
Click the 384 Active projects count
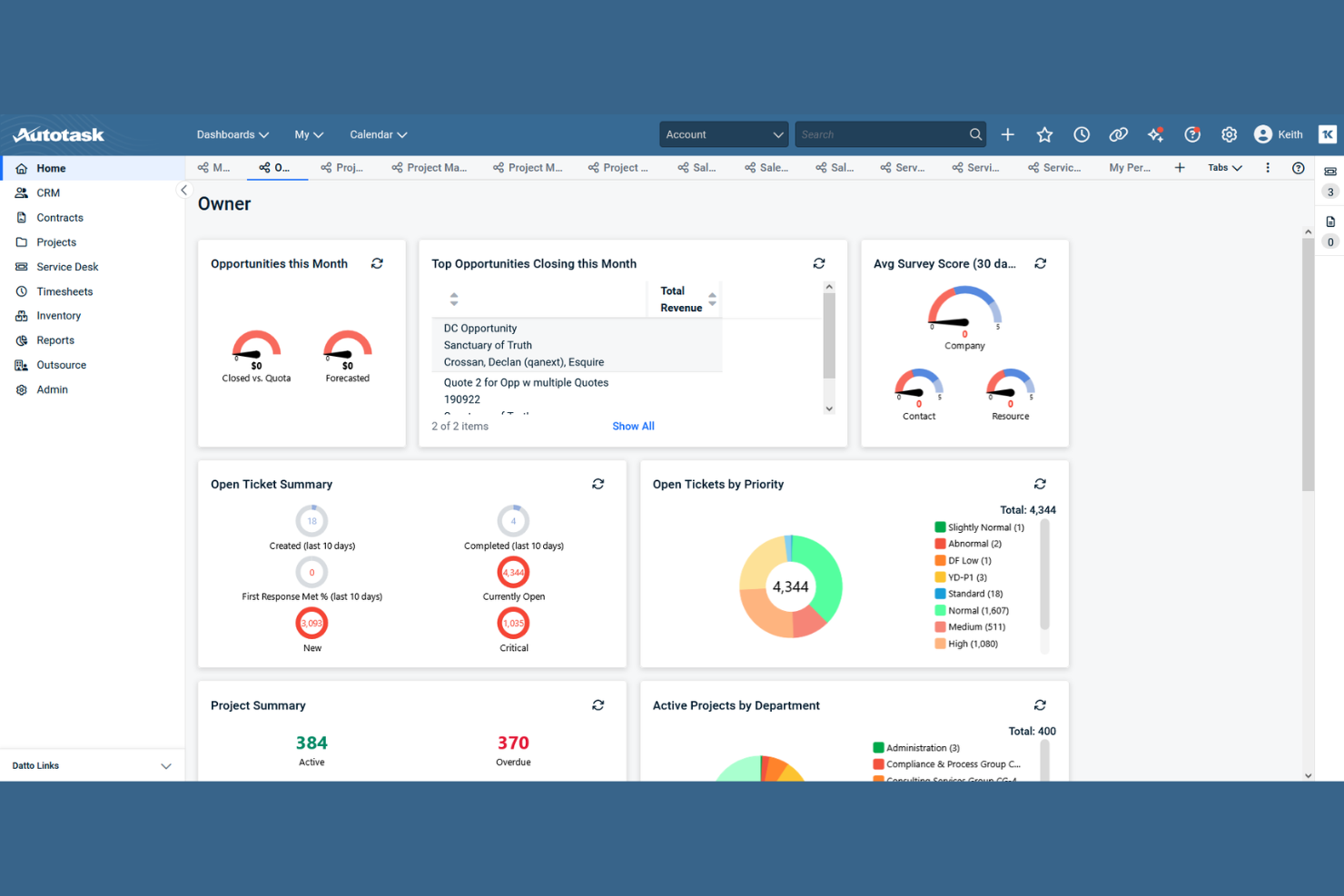coord(311,743)
